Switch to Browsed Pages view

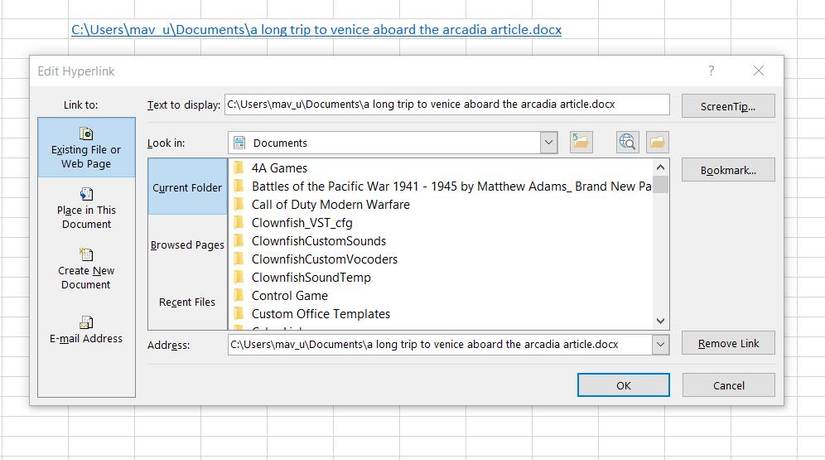[187, 245]
